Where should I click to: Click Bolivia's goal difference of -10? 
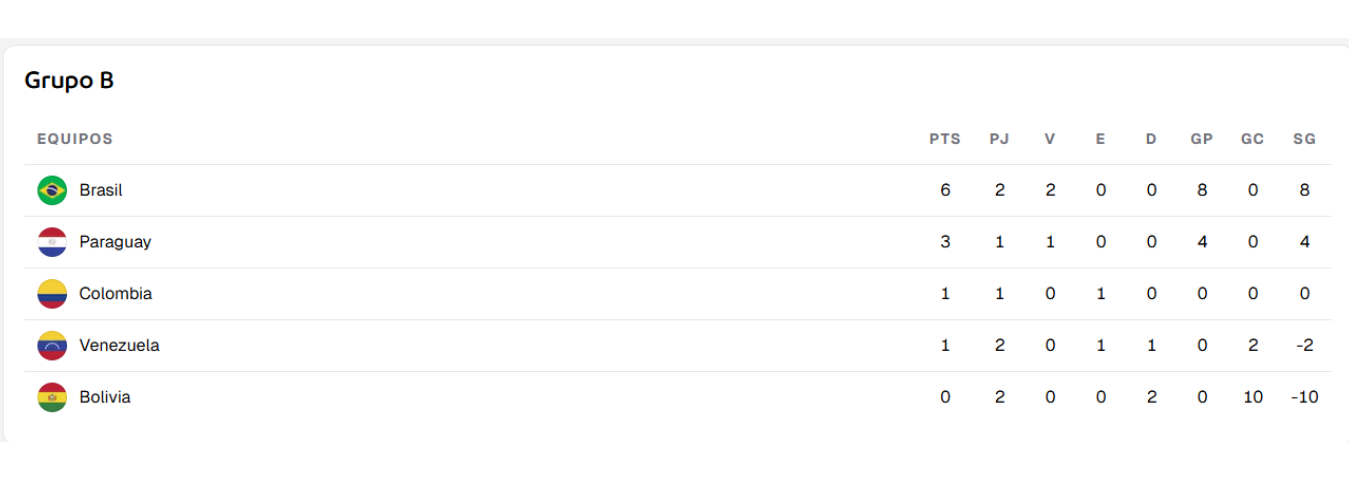tap(1304, 398)
